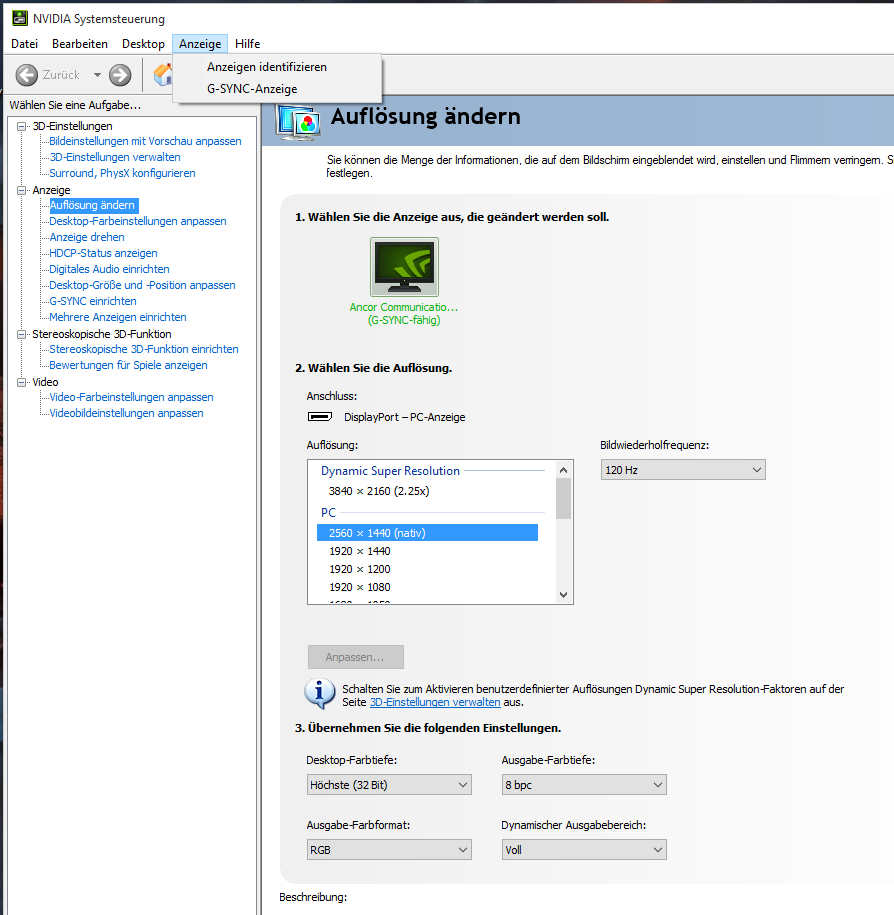The height and width of the screenshot is (915, 894).
Task: Collapse the Video tree node
Action: (x=22, y=382)
